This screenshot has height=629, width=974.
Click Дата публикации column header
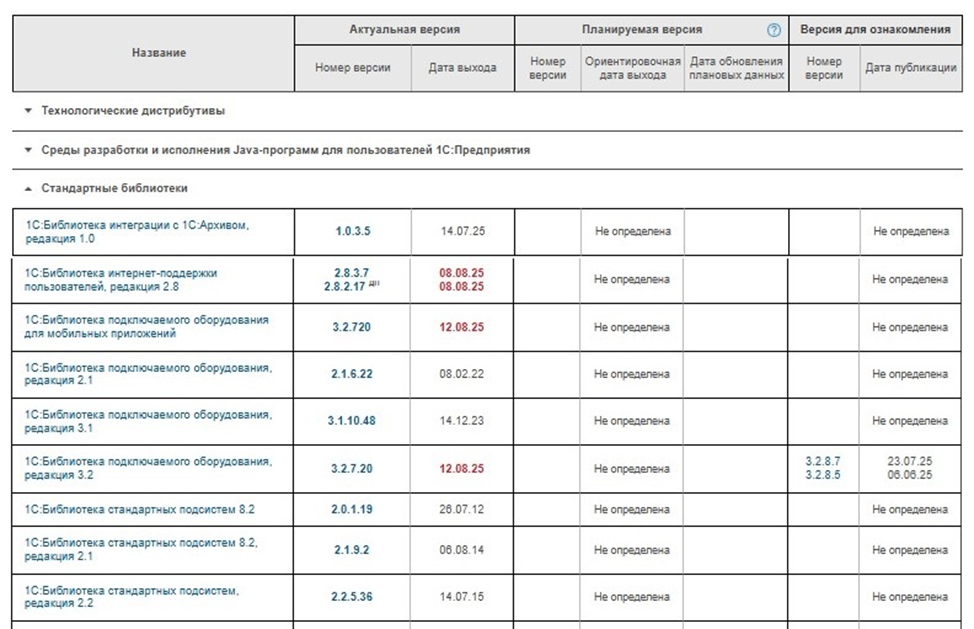coord(911,68)
